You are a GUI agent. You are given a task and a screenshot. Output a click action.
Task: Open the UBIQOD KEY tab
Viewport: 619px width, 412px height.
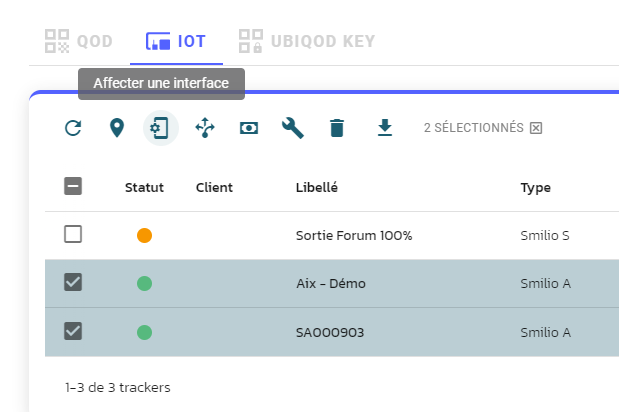307,41
